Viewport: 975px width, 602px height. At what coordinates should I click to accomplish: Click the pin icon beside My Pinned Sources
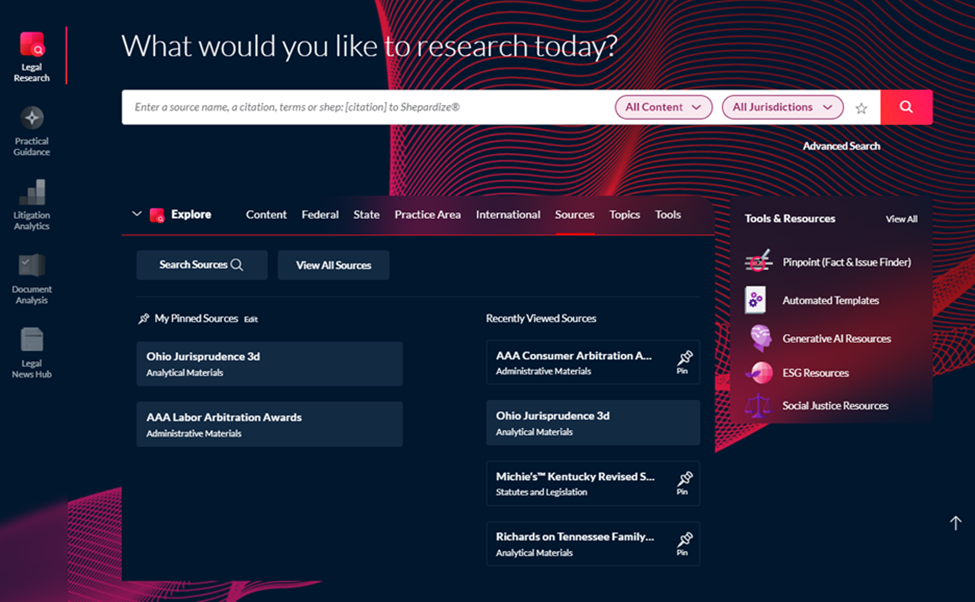[144, 318]
